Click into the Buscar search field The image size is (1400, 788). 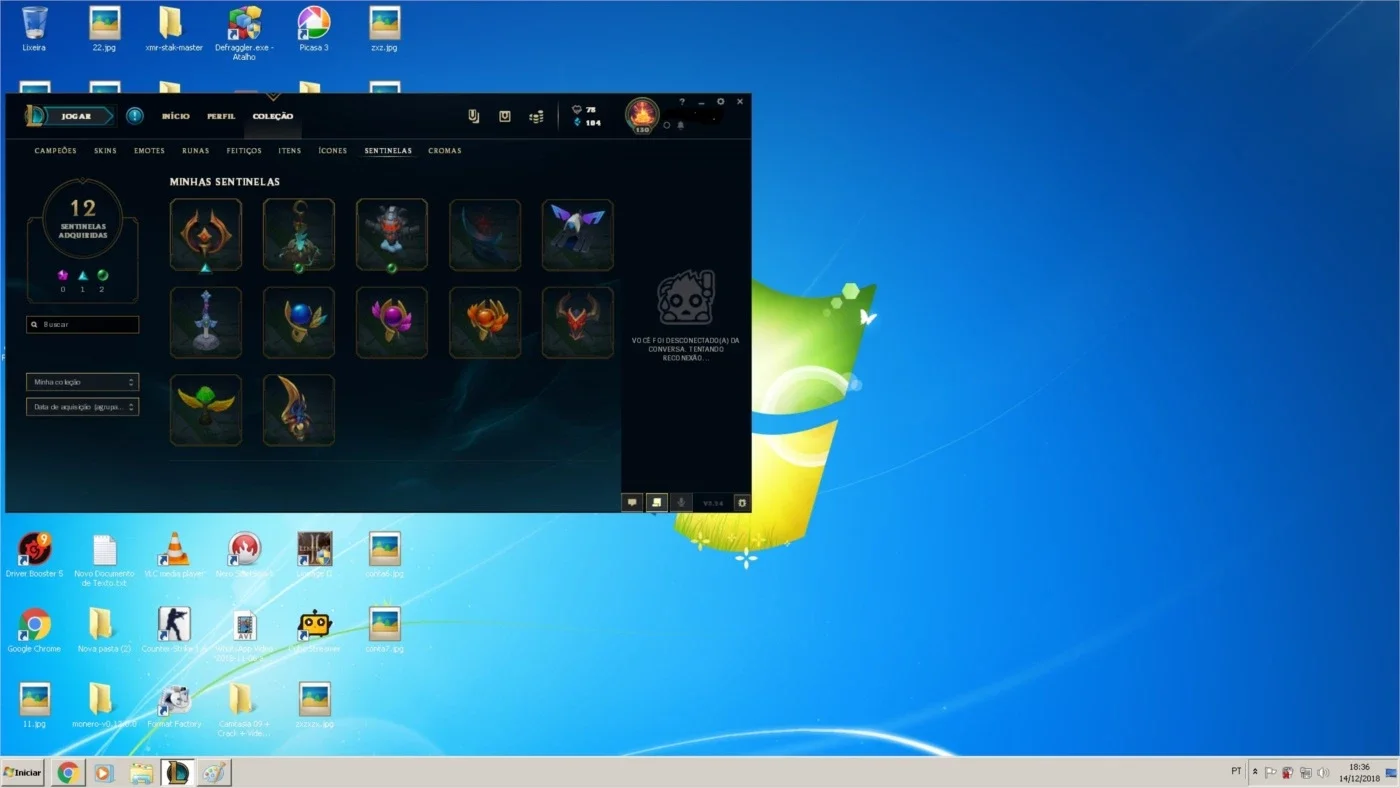[83, 325]
